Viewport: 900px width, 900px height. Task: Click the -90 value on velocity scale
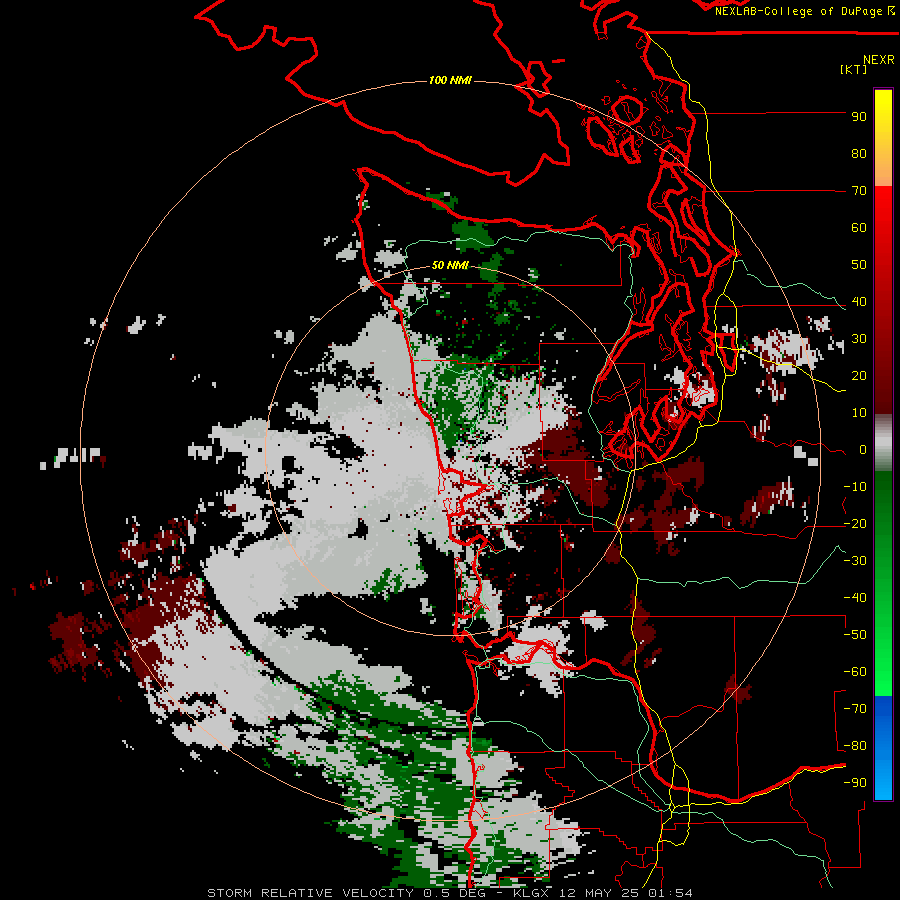click(x=855, y=783)
